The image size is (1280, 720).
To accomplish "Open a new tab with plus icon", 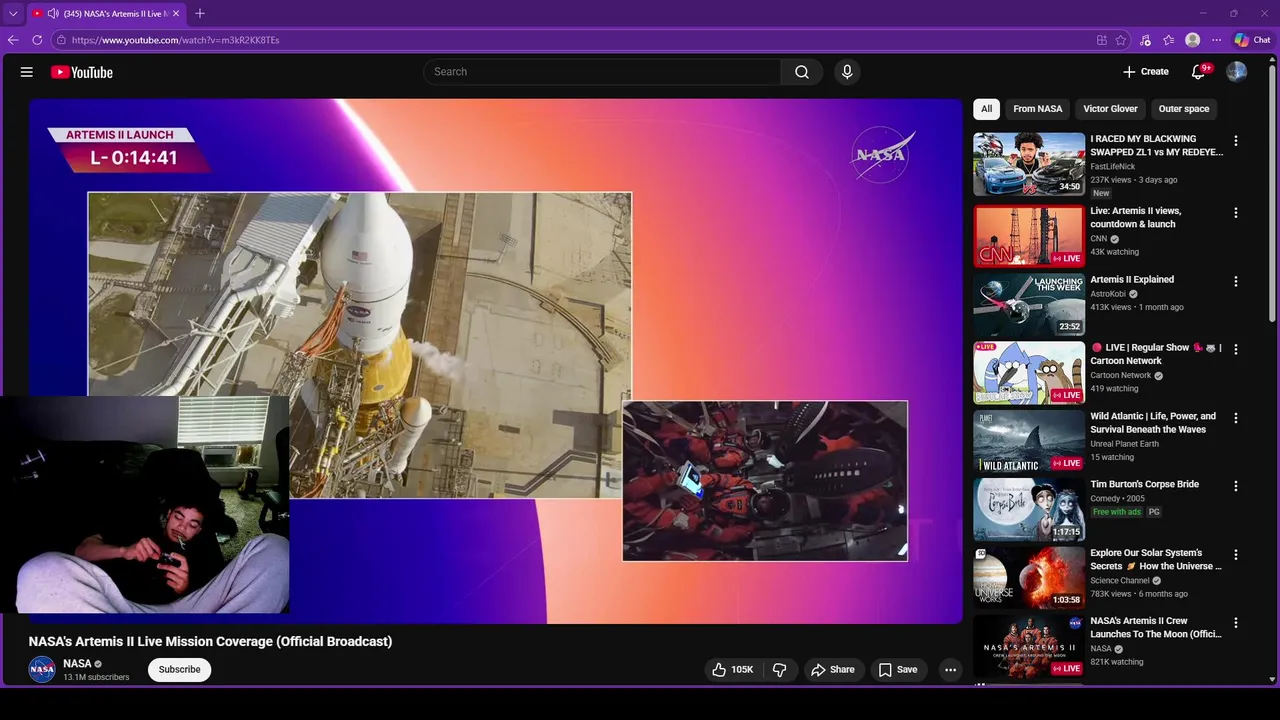I will (200, 13).
